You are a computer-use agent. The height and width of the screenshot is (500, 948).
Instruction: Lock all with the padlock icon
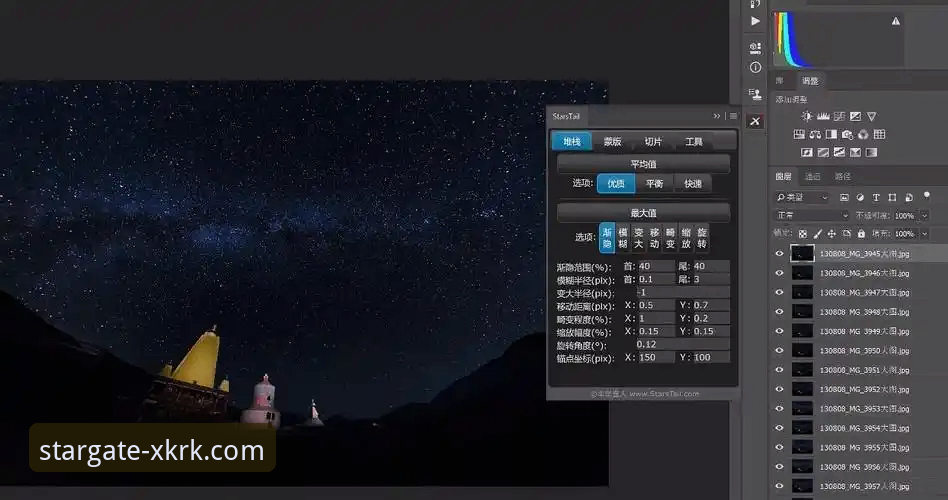tap(861, 233)
